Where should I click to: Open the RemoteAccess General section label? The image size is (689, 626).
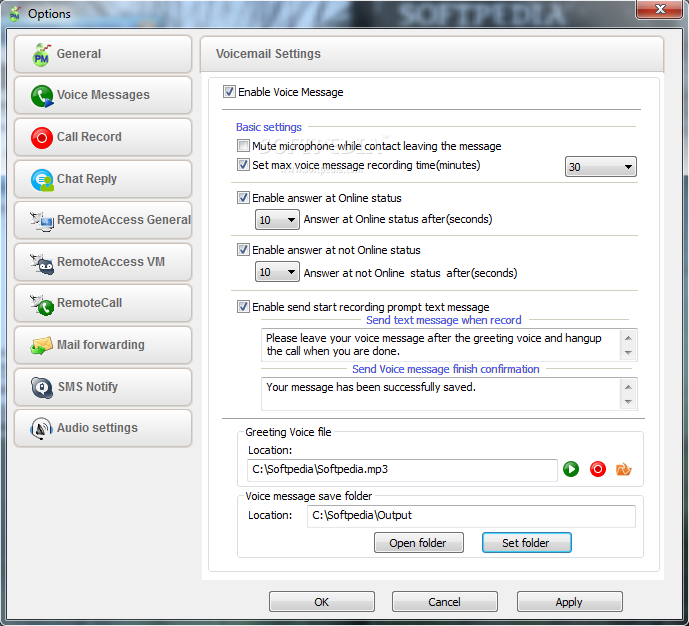[x=124, y=220]
